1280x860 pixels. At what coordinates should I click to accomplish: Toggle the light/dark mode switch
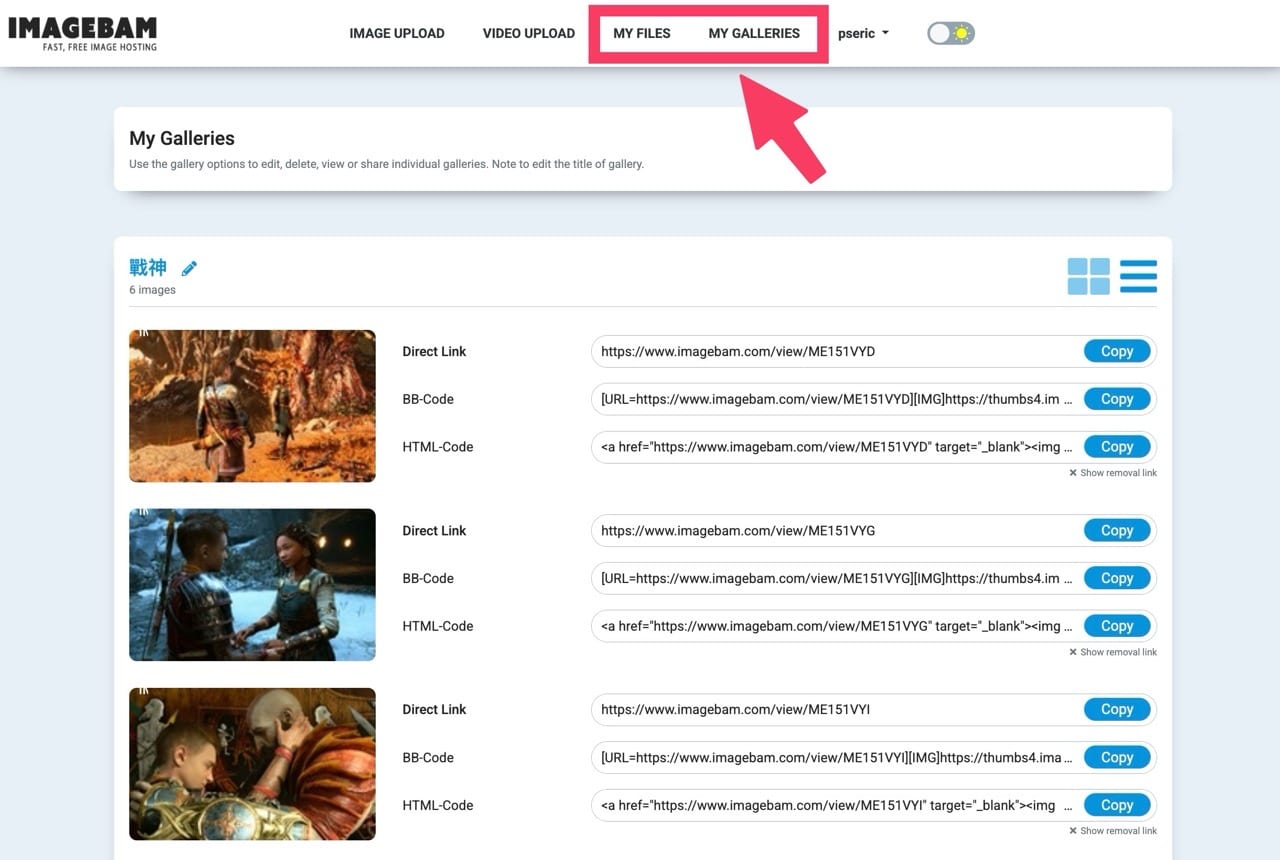coord(951,33)
